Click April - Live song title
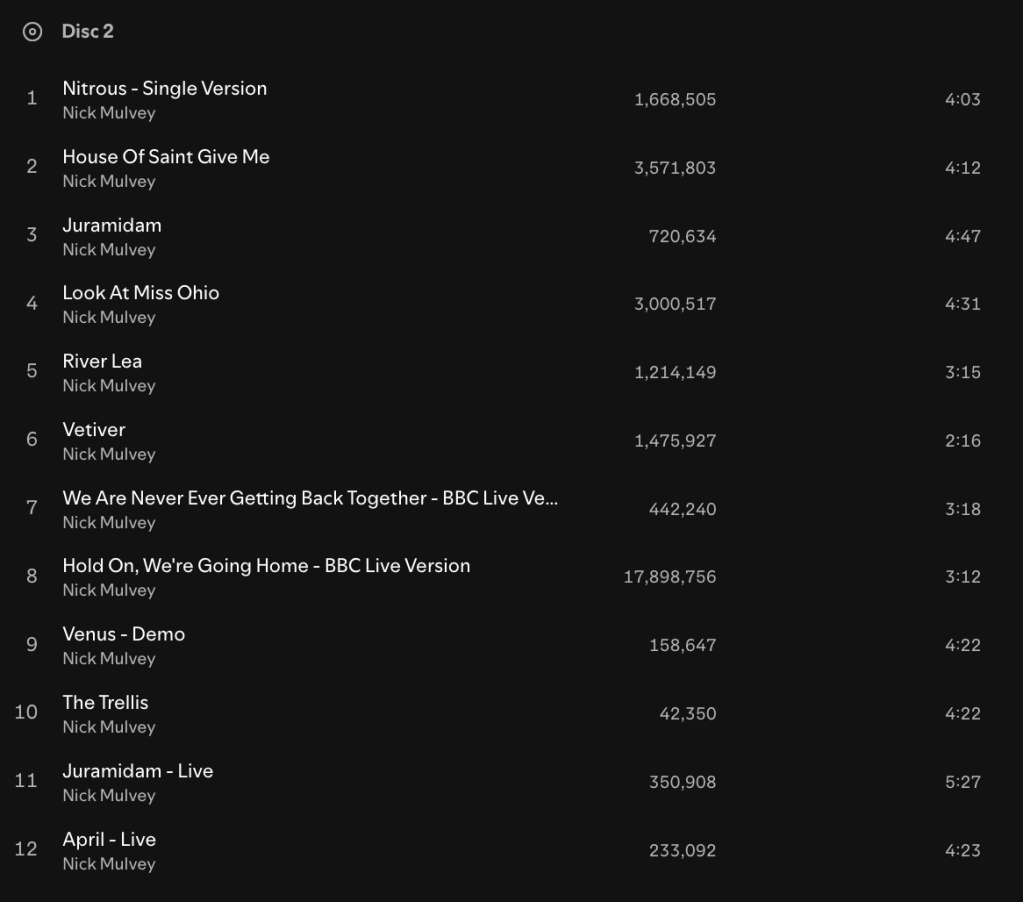This screenshot has width=1023, height=902. (x=109, y=839)
